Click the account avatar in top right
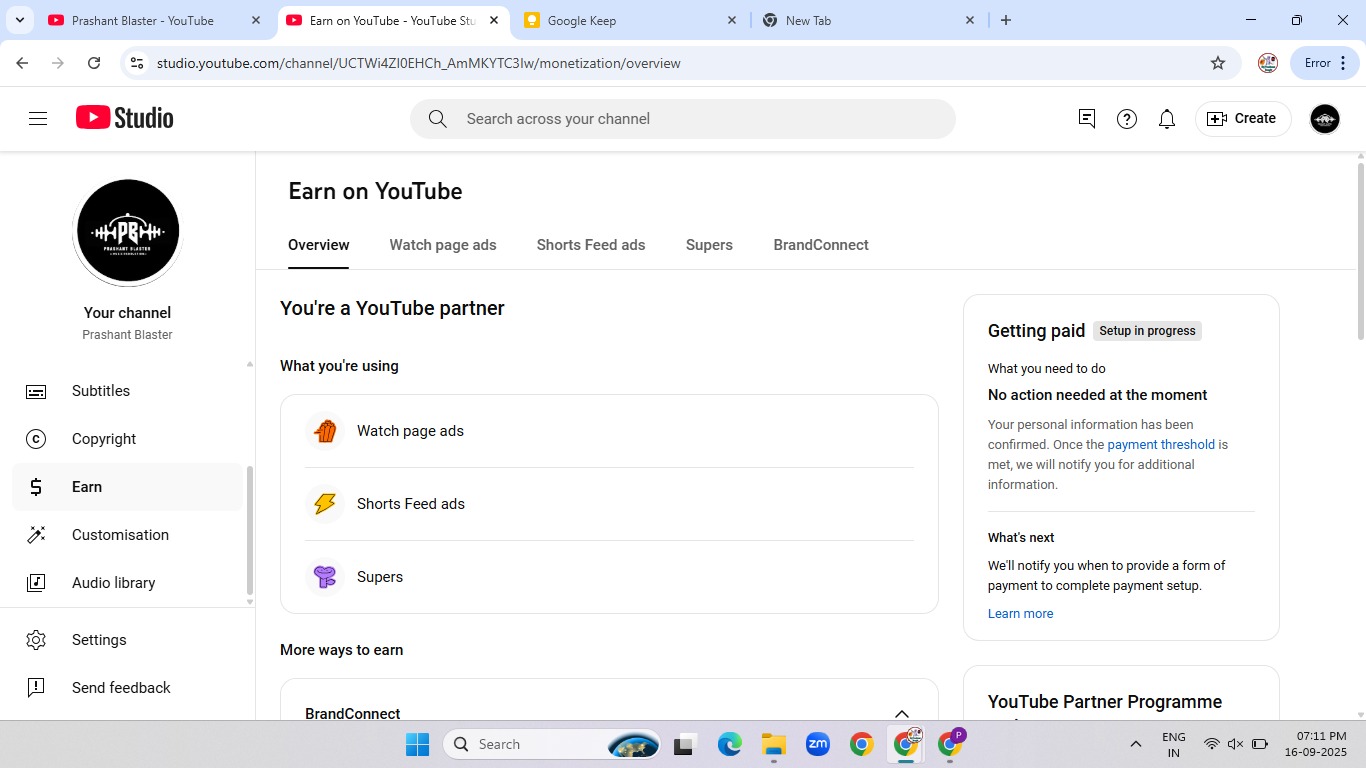Viewport: 1366px width, 768px height. tap(1324, 119)
